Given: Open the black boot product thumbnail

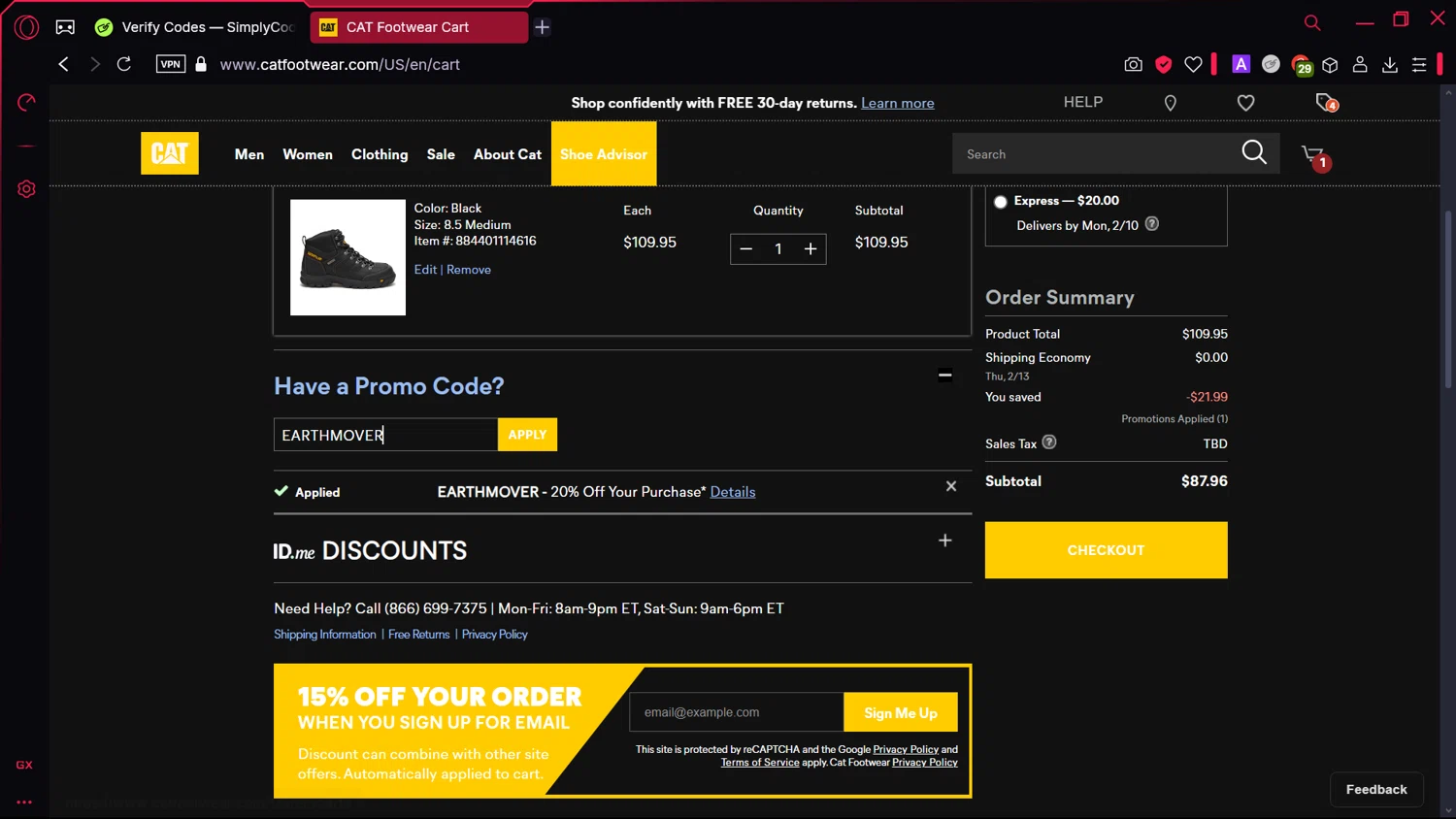Looking at the screenshot, I should pos(347,257).
